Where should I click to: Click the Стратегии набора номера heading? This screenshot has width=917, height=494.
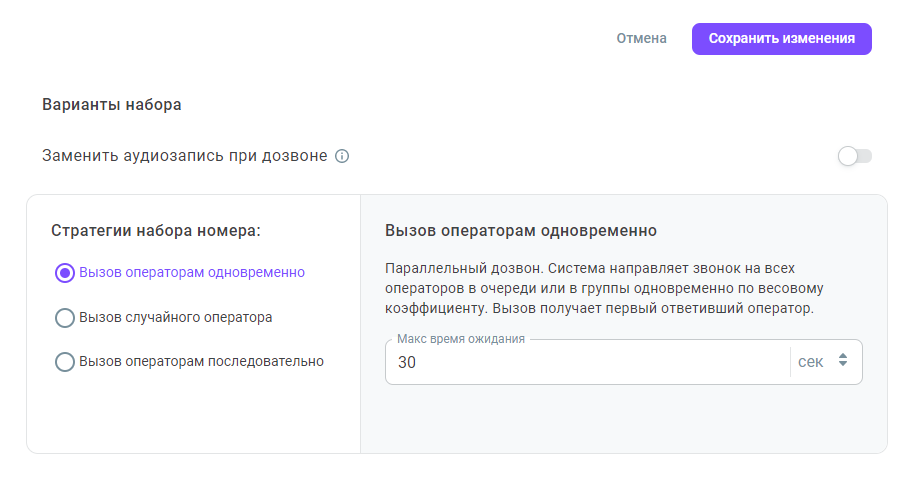tap(156, 230)
